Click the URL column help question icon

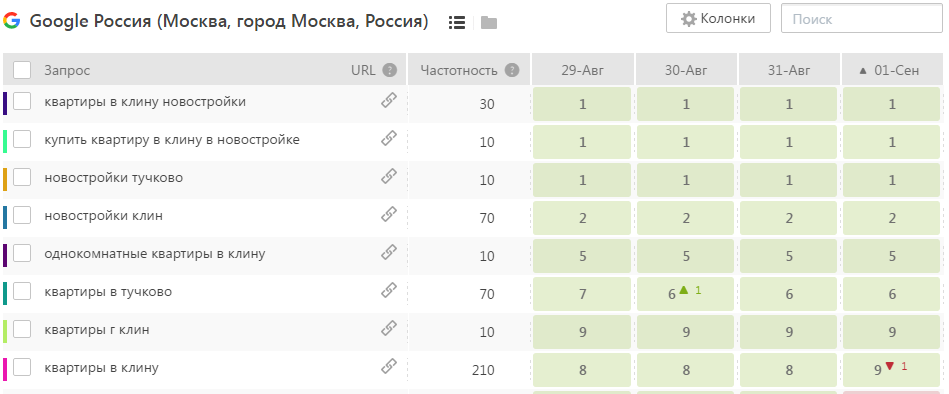tap(390, 70)
